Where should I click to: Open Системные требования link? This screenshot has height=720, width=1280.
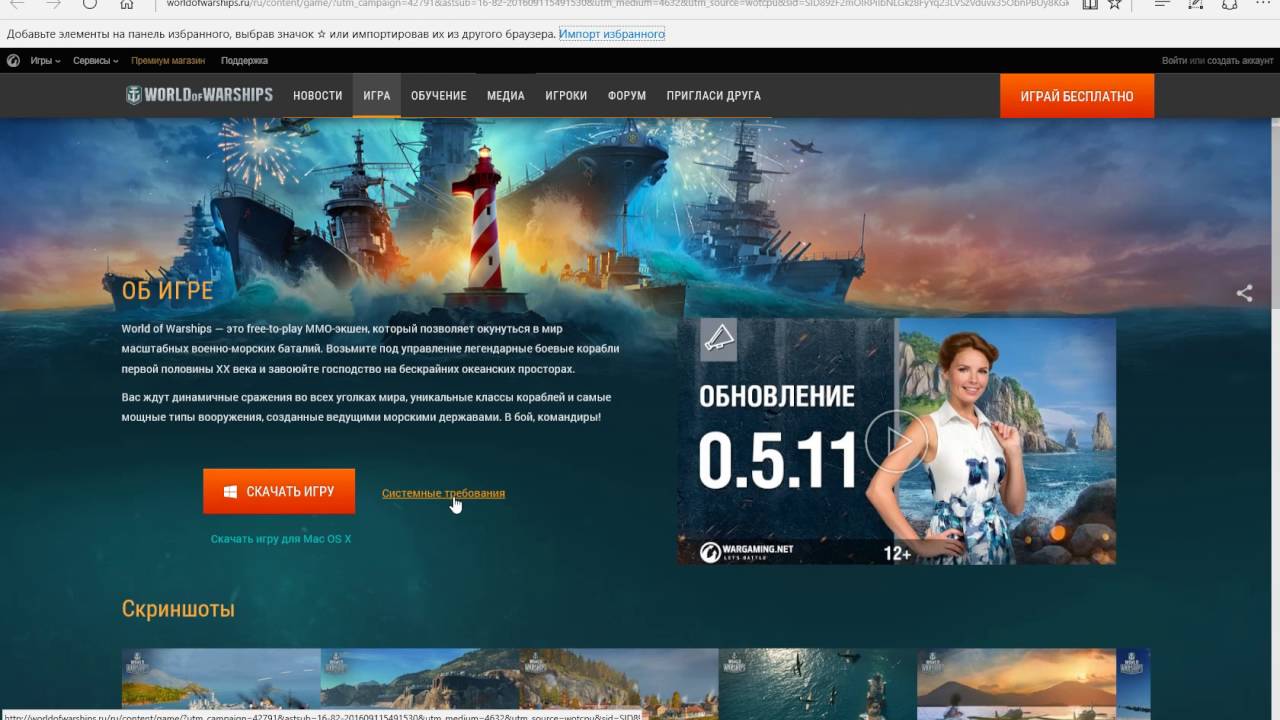click(x=443, y=493)
